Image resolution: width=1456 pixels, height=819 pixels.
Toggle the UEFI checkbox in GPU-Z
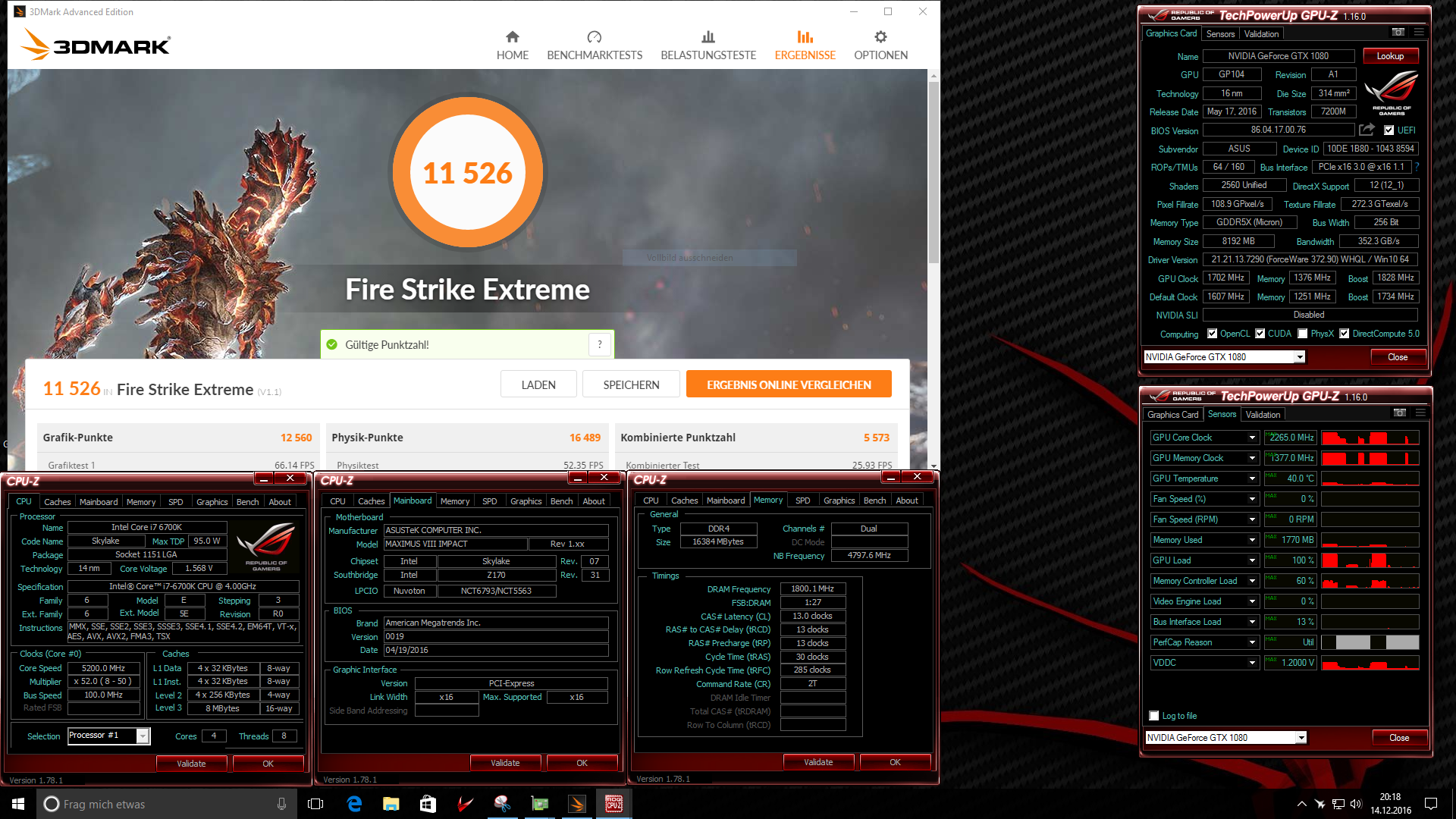(x=1389, y=130)
